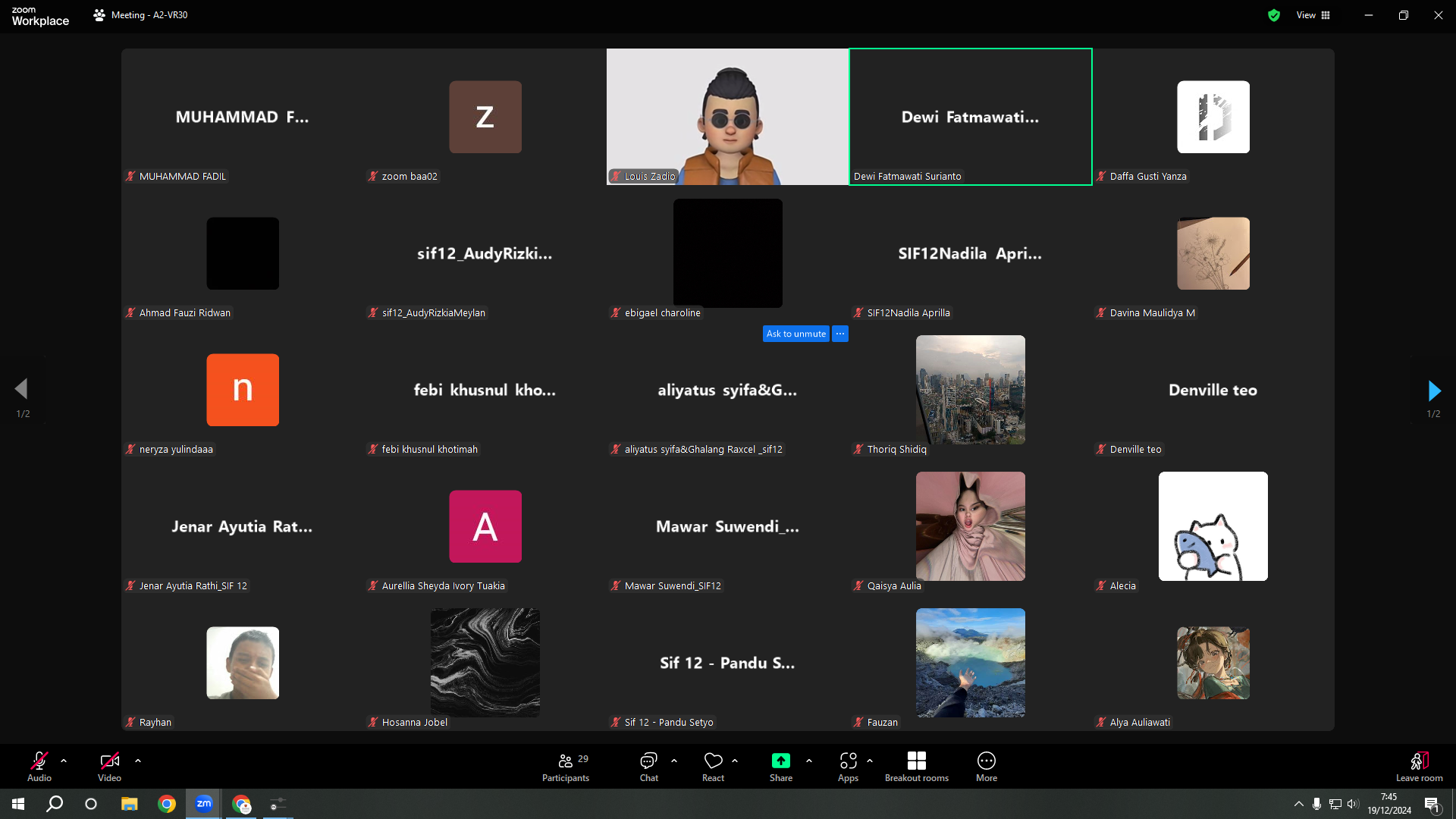This screenshot has width=1456, height=819.
Task: Start camera with the Video button
Action: pos(109,766)
